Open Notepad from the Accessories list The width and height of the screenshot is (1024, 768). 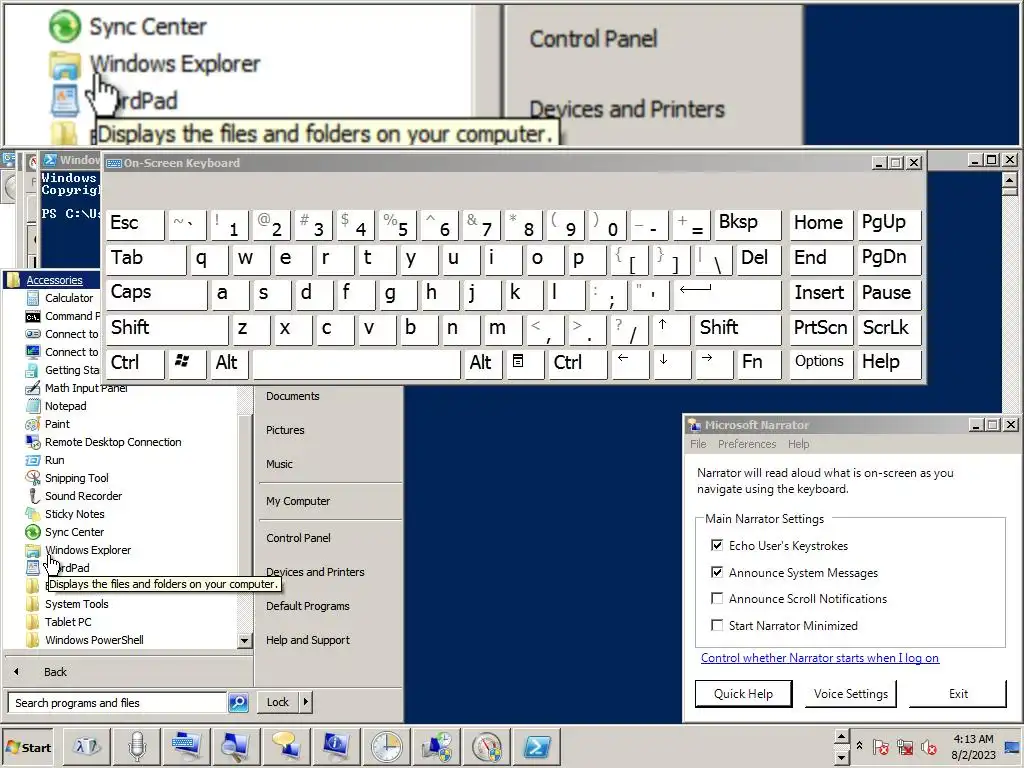(56, 406)
